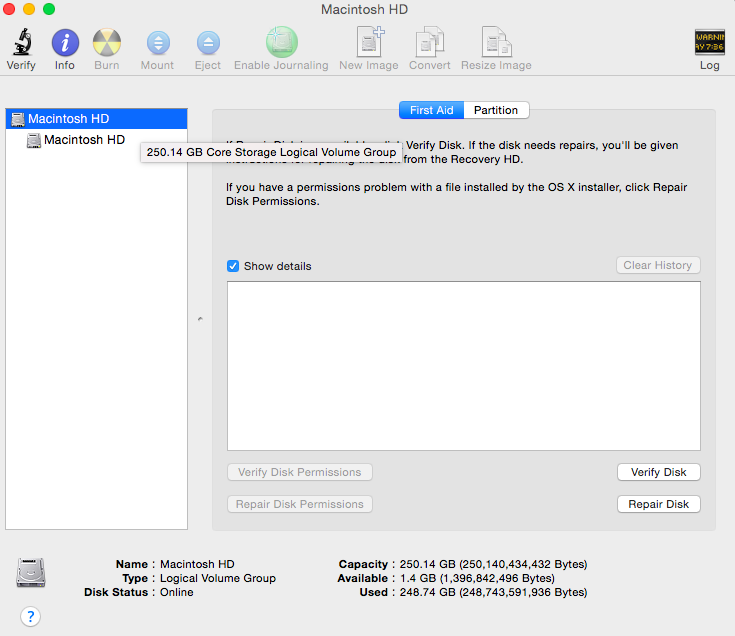The width and height of the screenshot is (735, 636).
Task: Click the Eject toolbar icon
Action: [x=208, y=43]
